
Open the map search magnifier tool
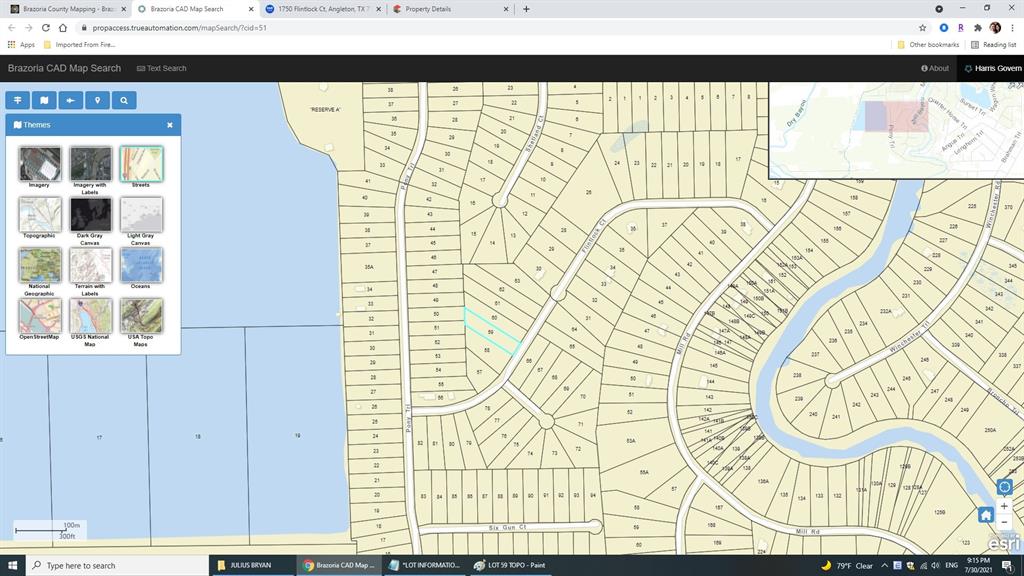(123, 100)
